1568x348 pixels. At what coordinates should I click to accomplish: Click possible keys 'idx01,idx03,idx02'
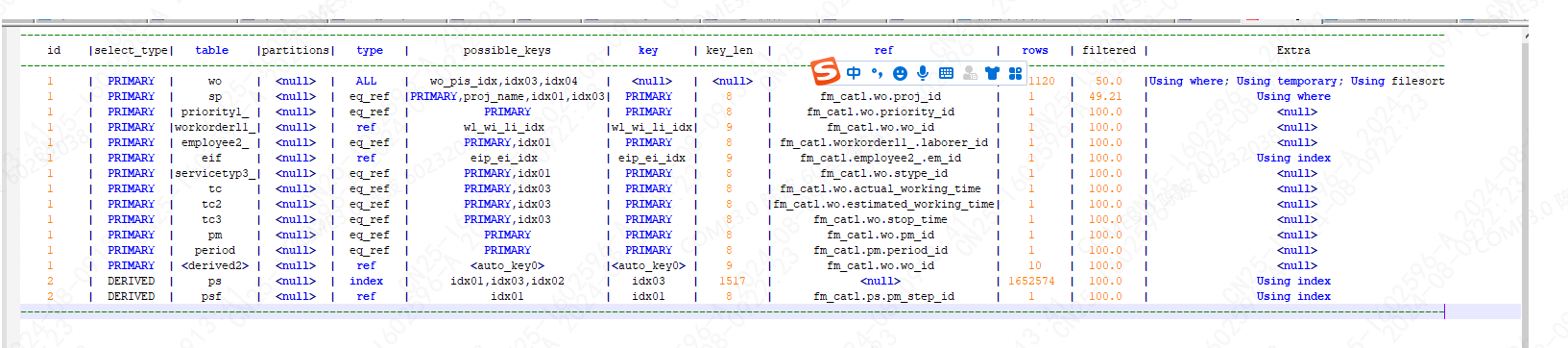click(508, 281)
